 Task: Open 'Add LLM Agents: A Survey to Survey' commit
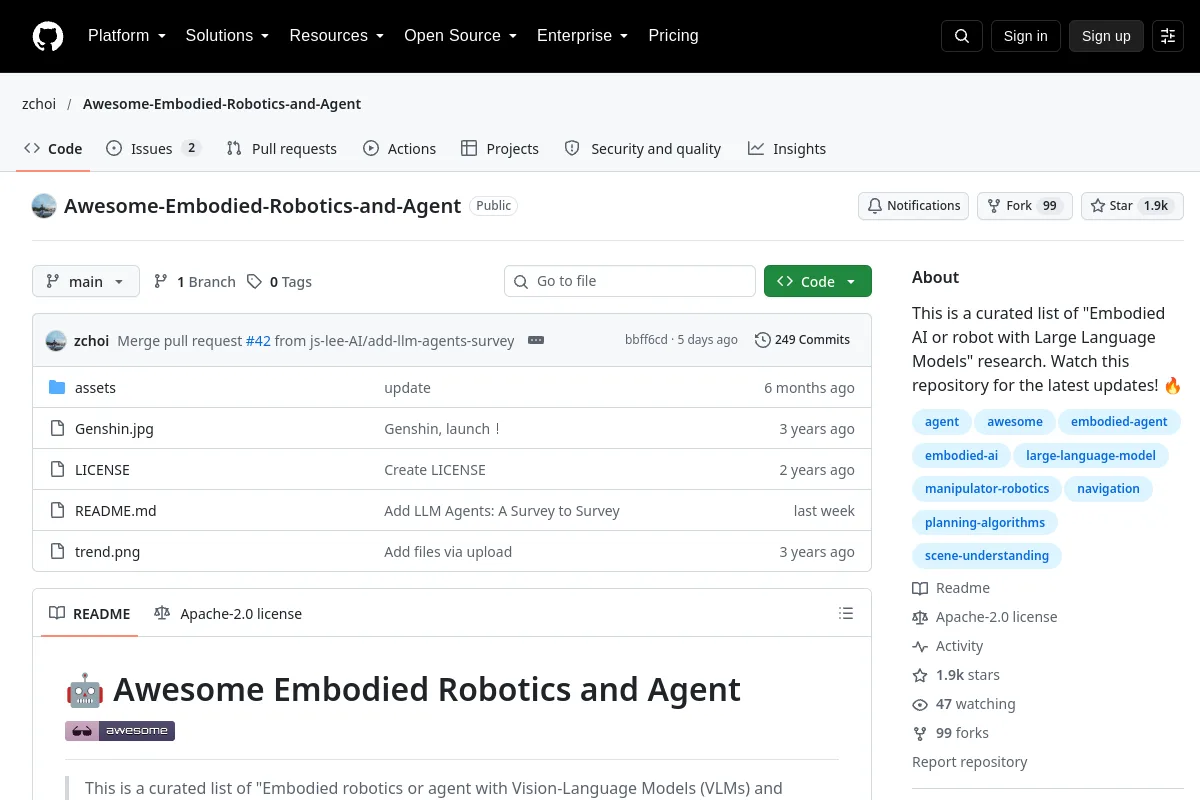[x=502, y=511]
